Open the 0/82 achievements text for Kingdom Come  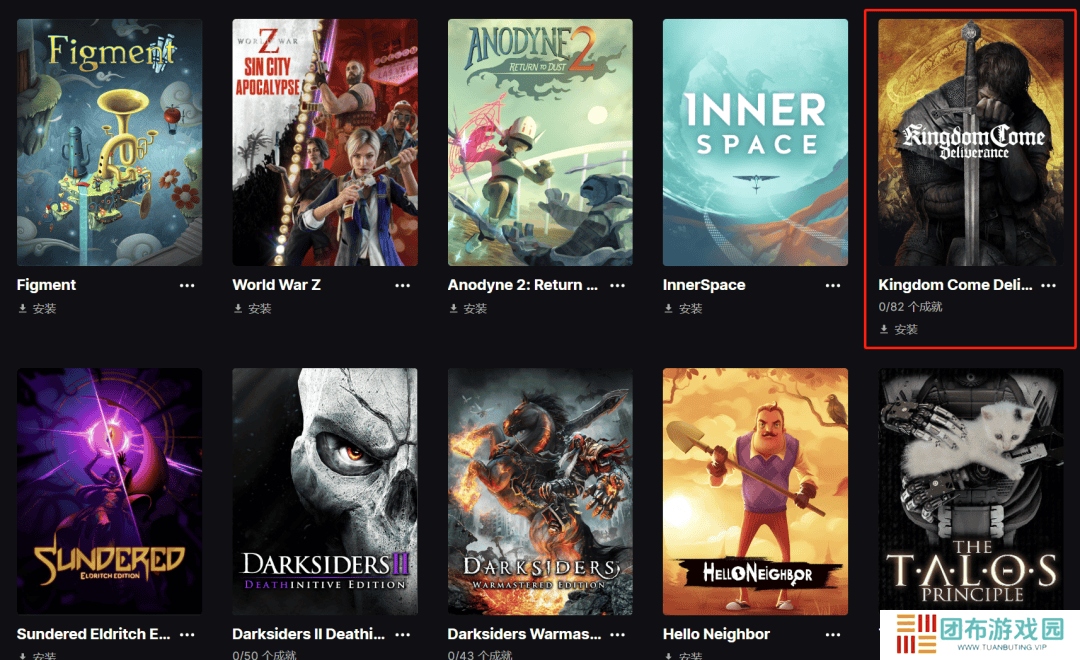910,307
